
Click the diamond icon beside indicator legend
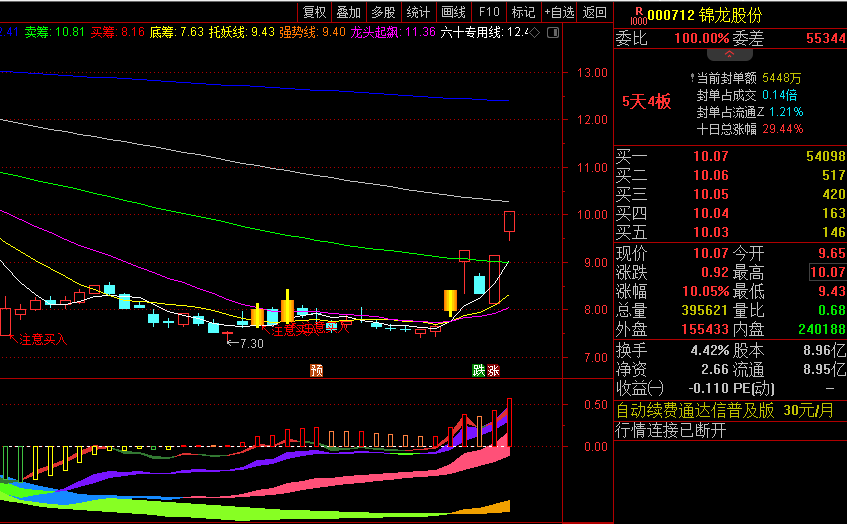point(534,33)
